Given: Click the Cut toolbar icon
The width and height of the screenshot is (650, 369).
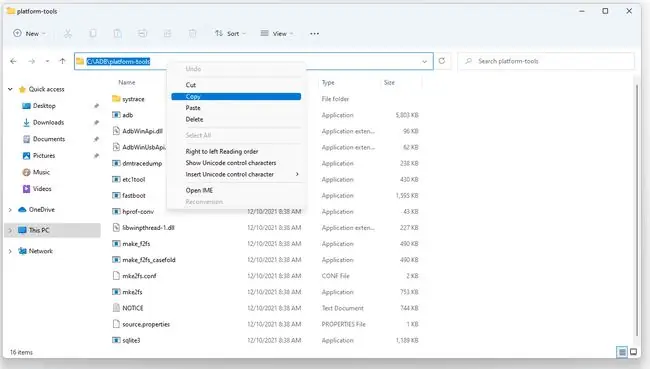Looking at the screenshot, I should pyautogui.click(x=68, y=34).
